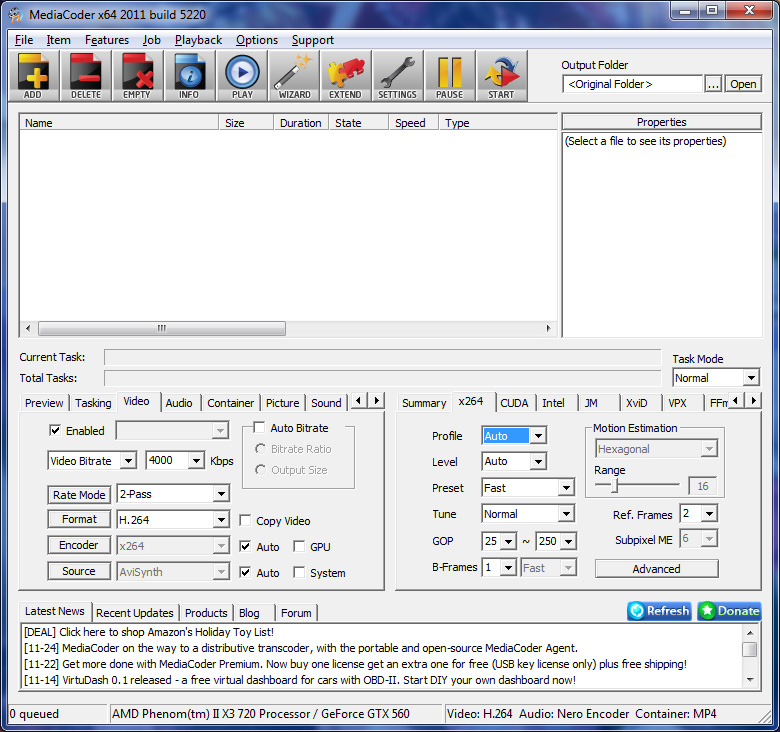Viewport: 780px width, 732px height.
Task: Click the file list horizontal scrollbar thumb
Action: (x=162, y=328)
